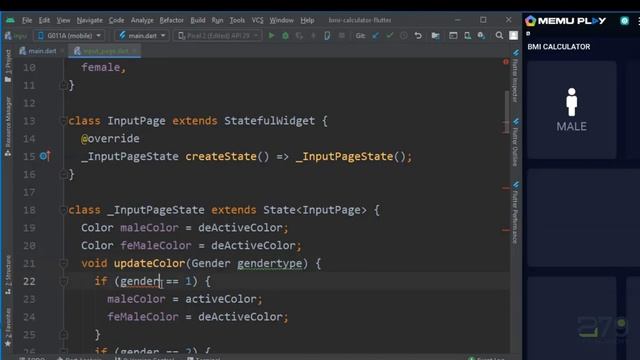Collapse updateColor method fold on line 21
Viewport: 640px width, 360px height.
63,263
